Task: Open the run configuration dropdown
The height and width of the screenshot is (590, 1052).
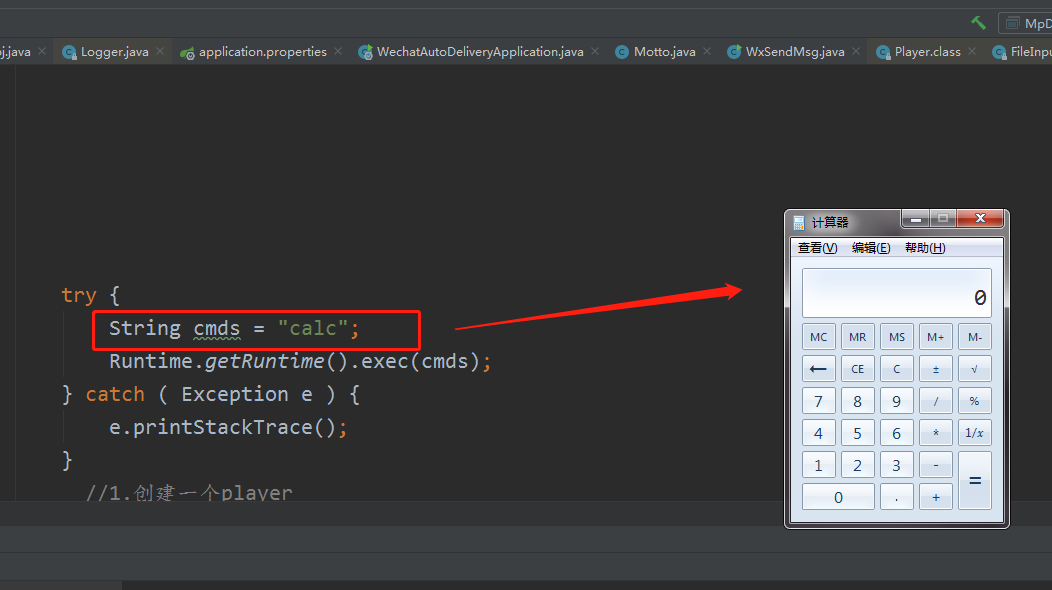Action: point(1025,23)
